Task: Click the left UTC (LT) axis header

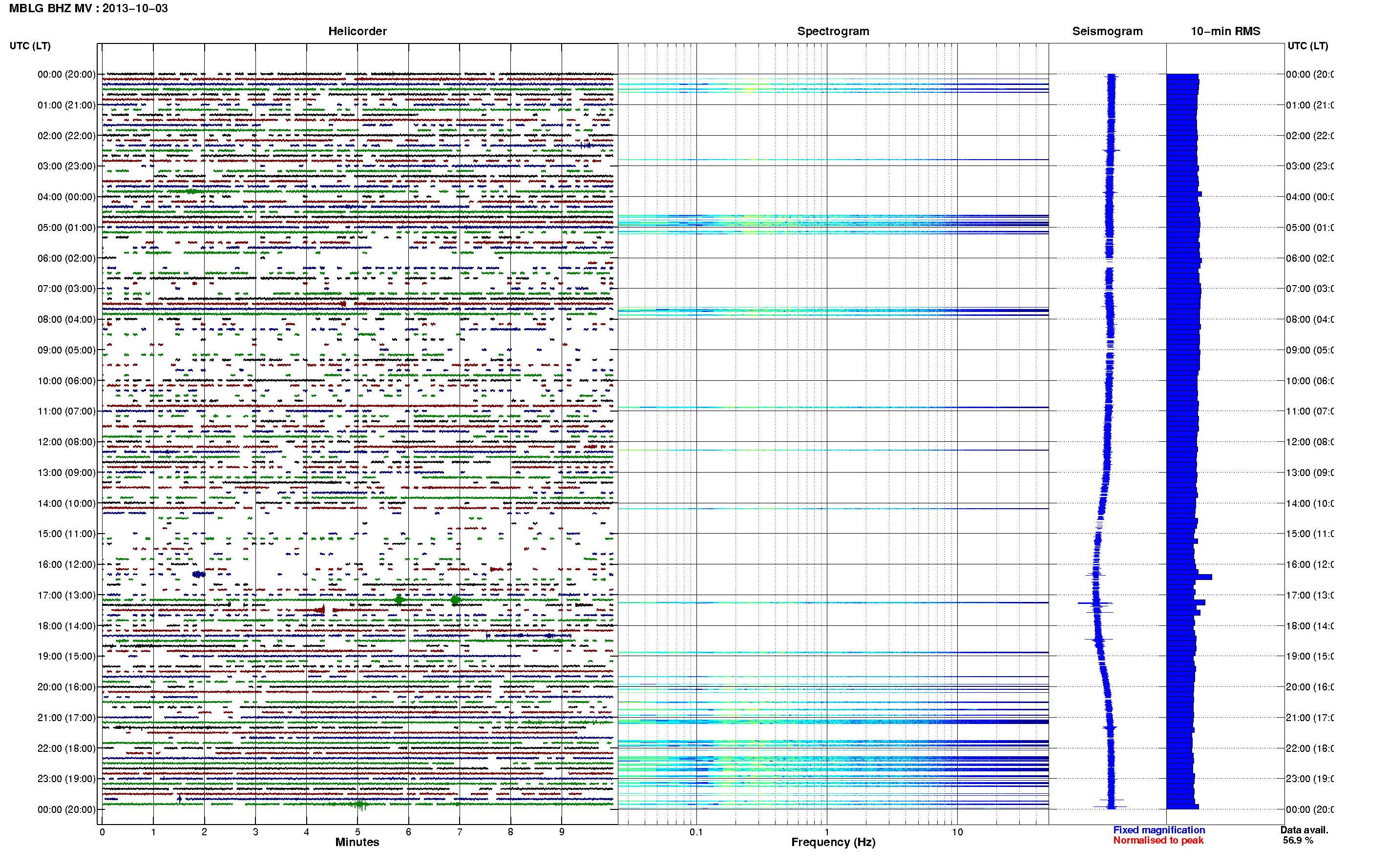Action: [30, 46]
